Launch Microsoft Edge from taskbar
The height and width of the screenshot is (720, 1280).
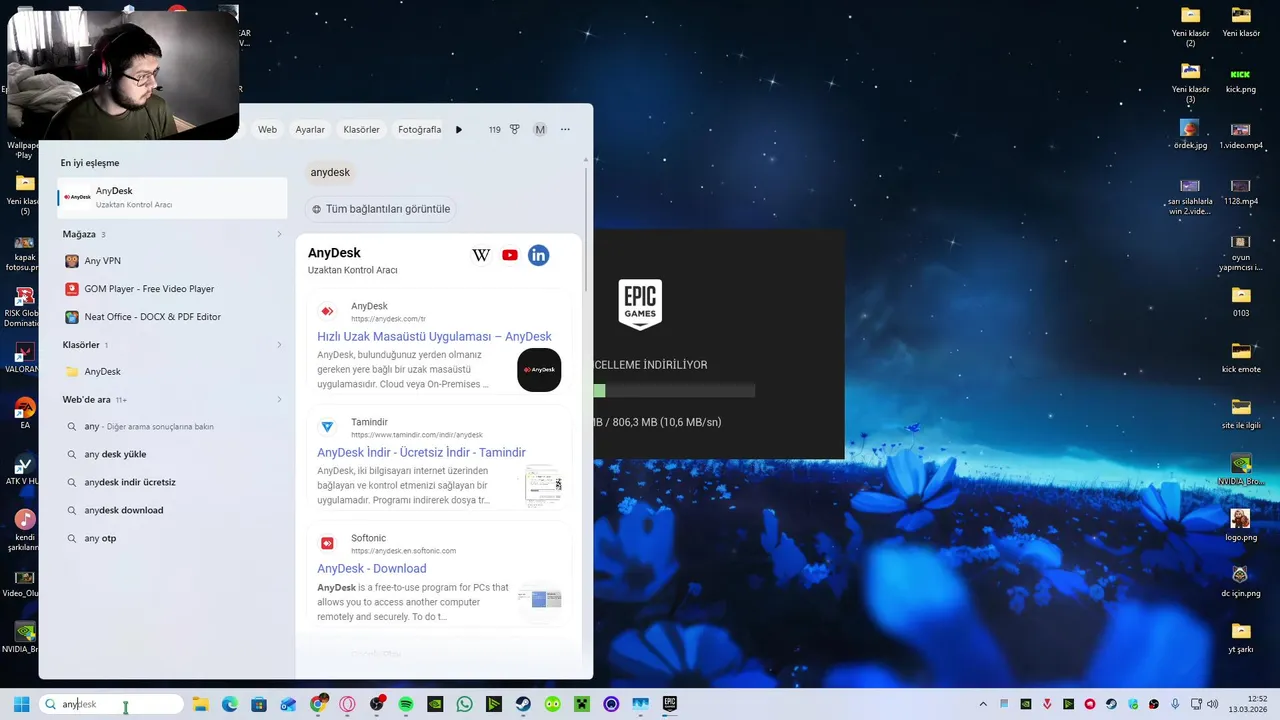coord(230,704)
